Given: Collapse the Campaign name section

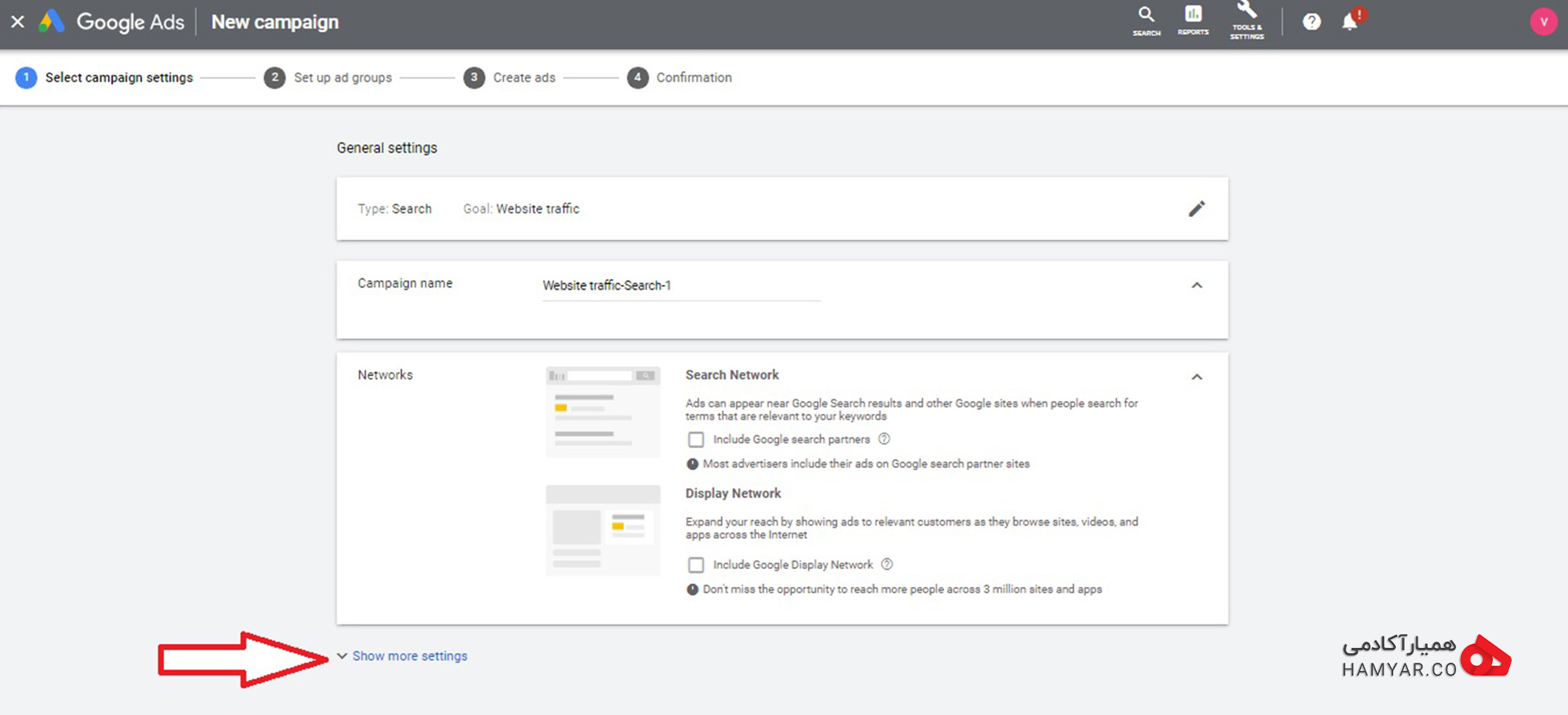Looking at the screenshot, I should point(1196,286).
